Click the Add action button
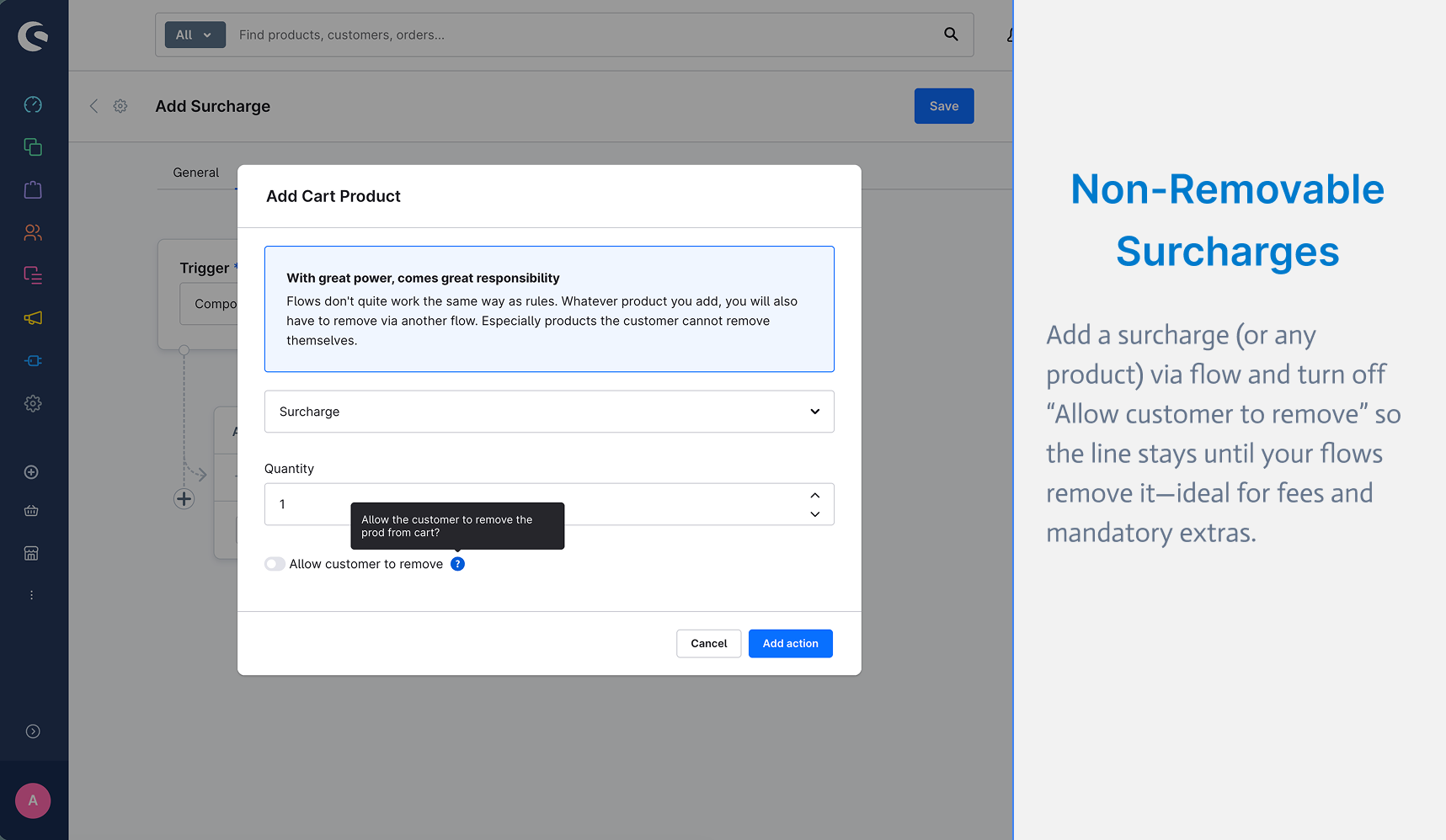 [x=791, y=644]
